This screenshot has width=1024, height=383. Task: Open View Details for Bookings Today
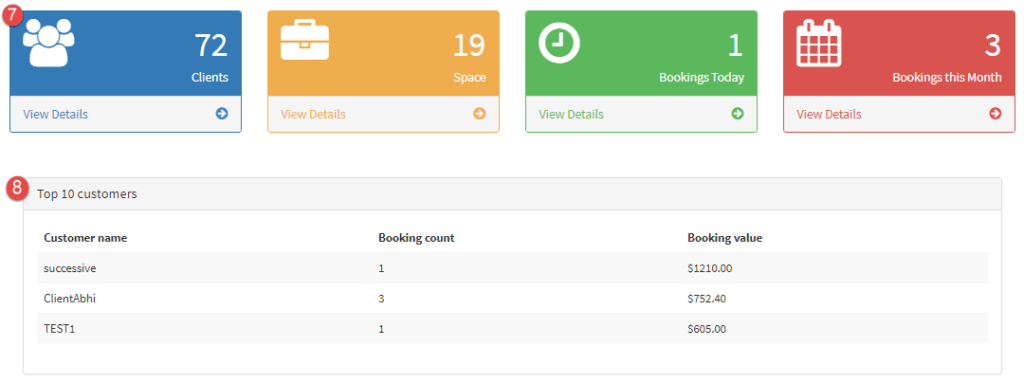571,114
